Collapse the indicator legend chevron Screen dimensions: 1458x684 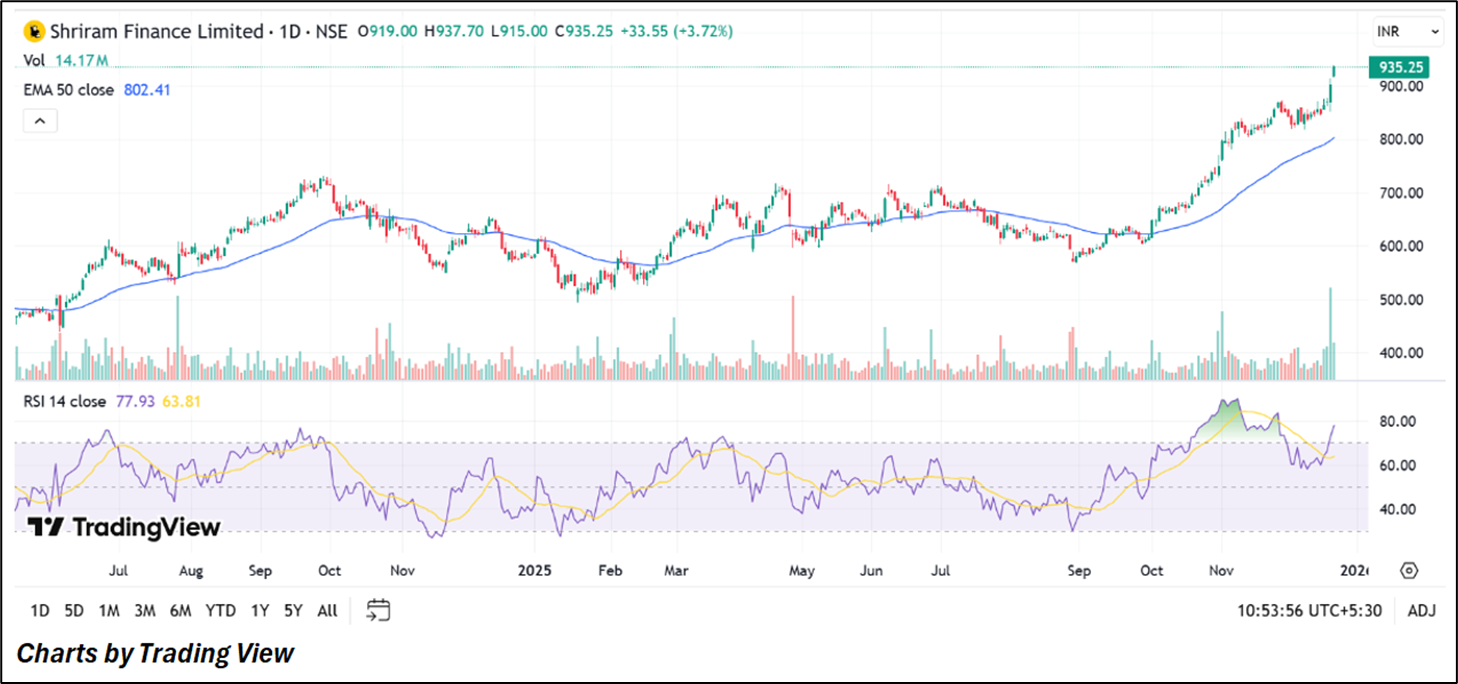(x=40, y=121)
